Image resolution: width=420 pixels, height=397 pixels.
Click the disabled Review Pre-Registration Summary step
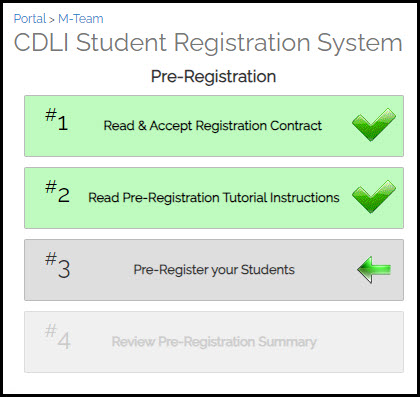point(214,342)
